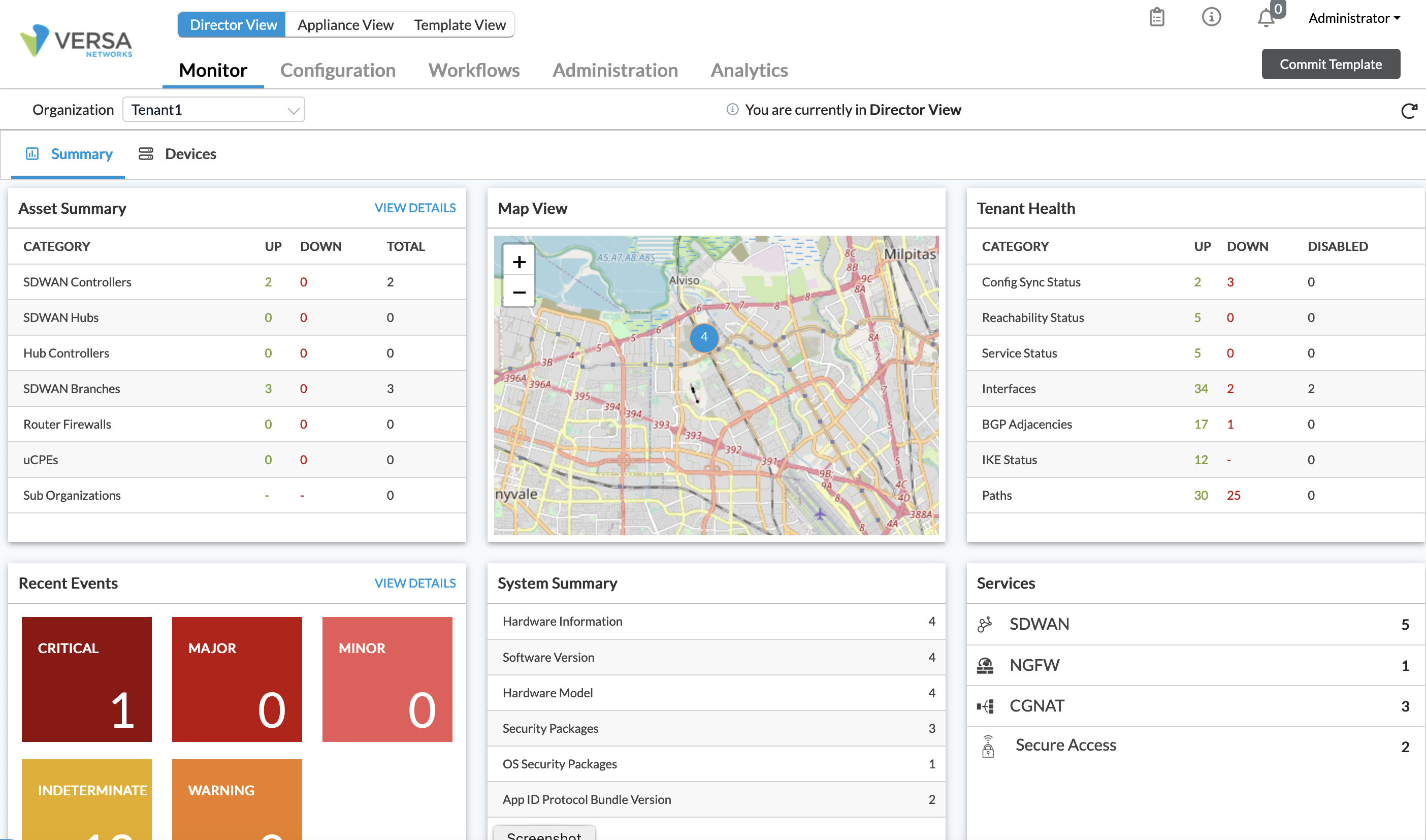The height and width of the screenshot is (840, 1426).
Task: Open the Administrator user menu
Action: [1354, 18]
